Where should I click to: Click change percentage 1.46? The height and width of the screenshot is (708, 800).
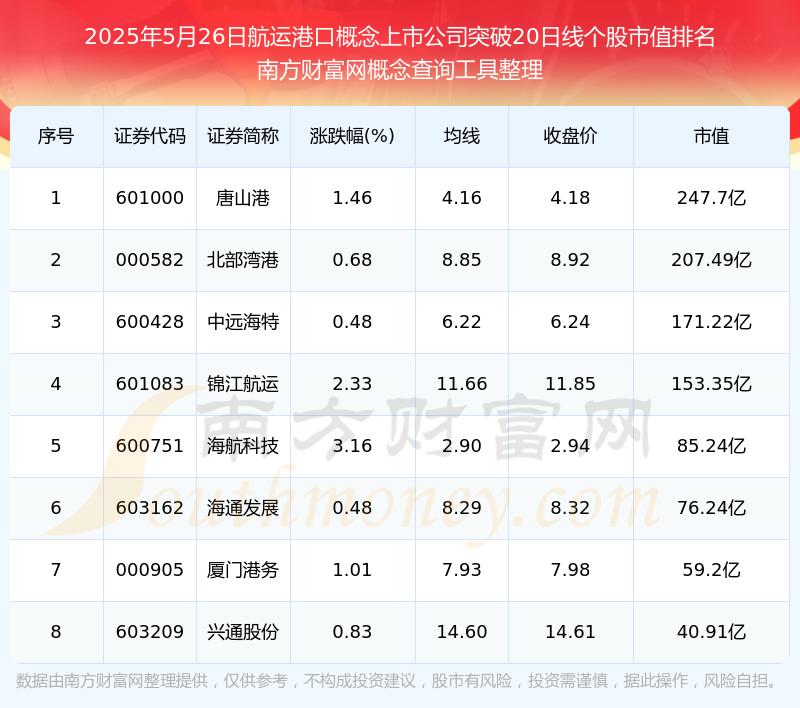352,198
